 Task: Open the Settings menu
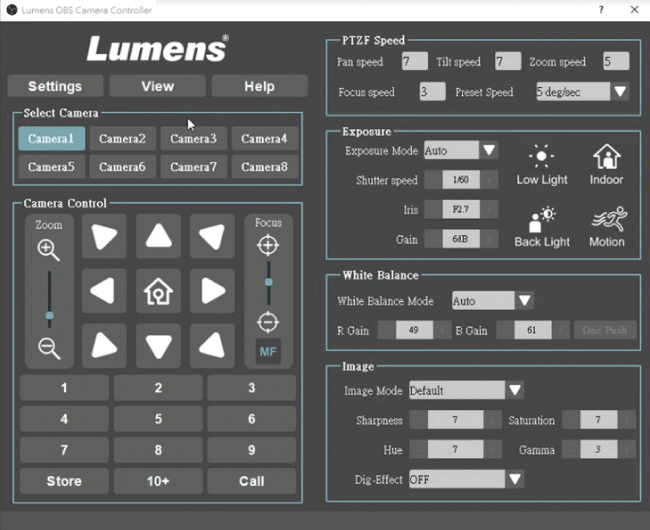coord(55,86)
